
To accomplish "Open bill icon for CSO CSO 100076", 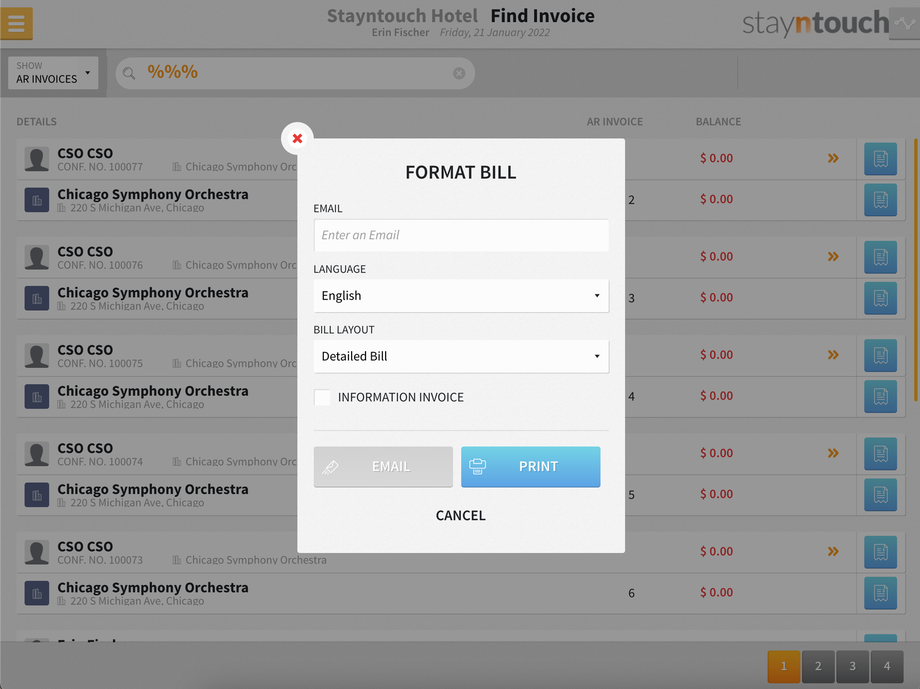I will 880,257.
